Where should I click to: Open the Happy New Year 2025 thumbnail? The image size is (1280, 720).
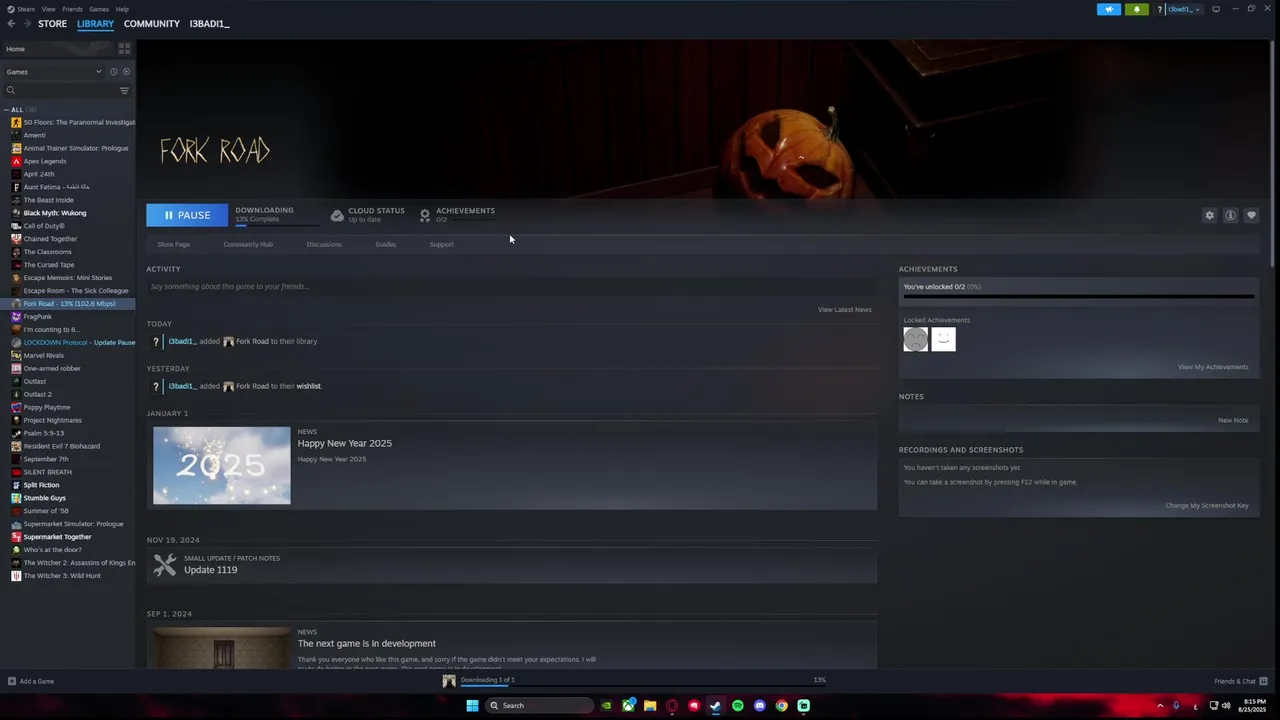click(222, 465)
